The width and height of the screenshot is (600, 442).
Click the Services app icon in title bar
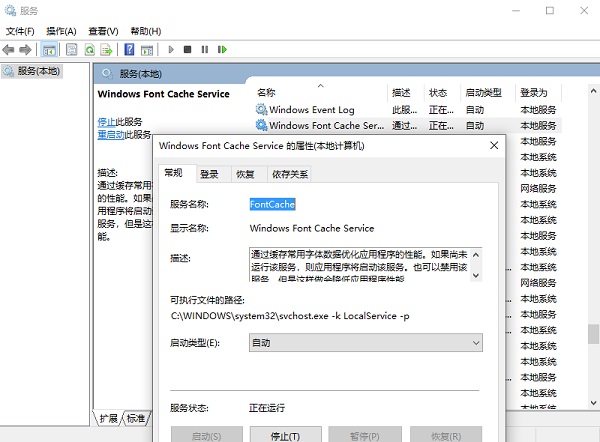(x=10, y=10)
